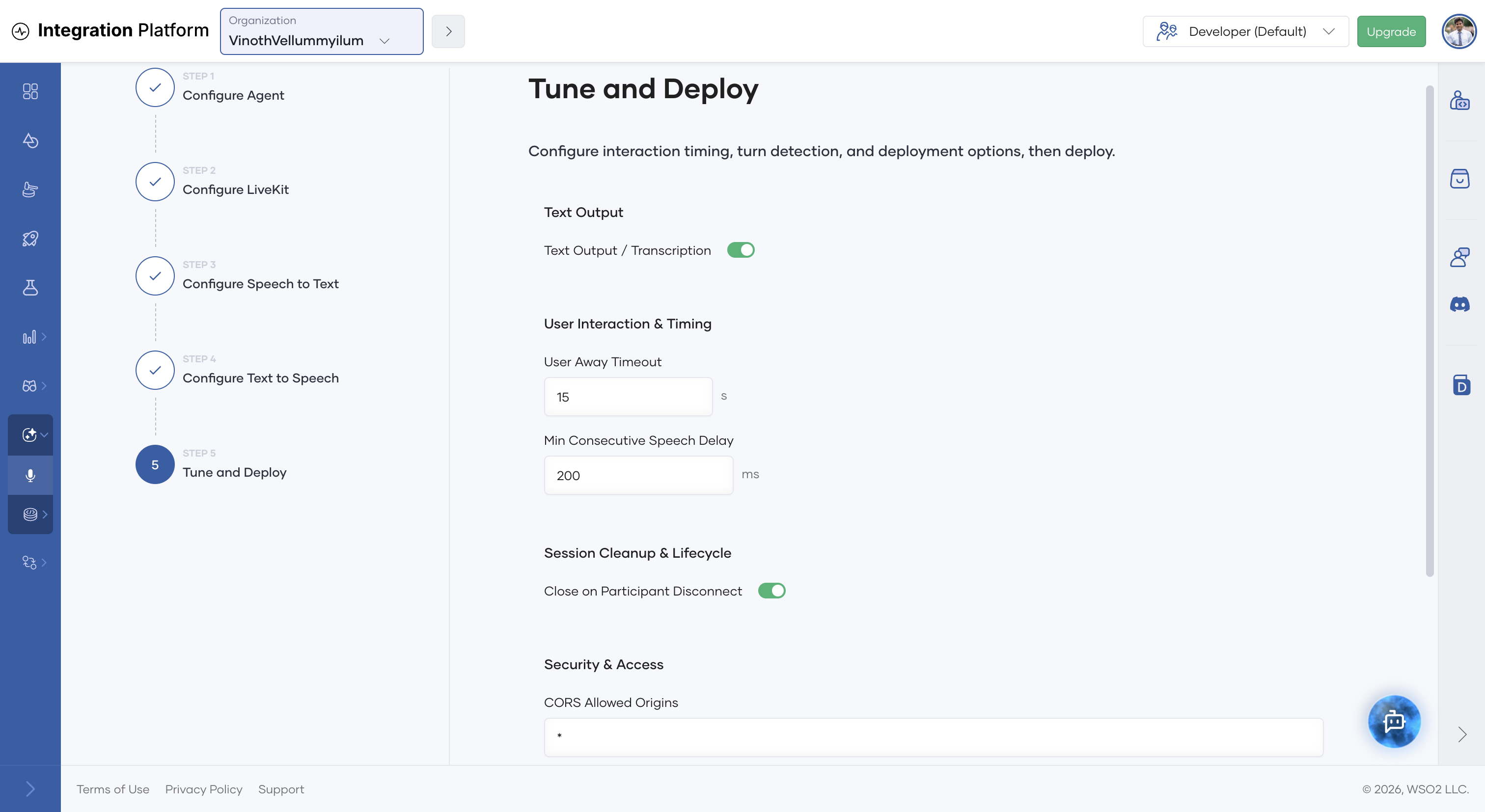This screenshot has width=1485, height=812.
Task: Click the green Upgrade button
Action: [x=1391, y=32]
